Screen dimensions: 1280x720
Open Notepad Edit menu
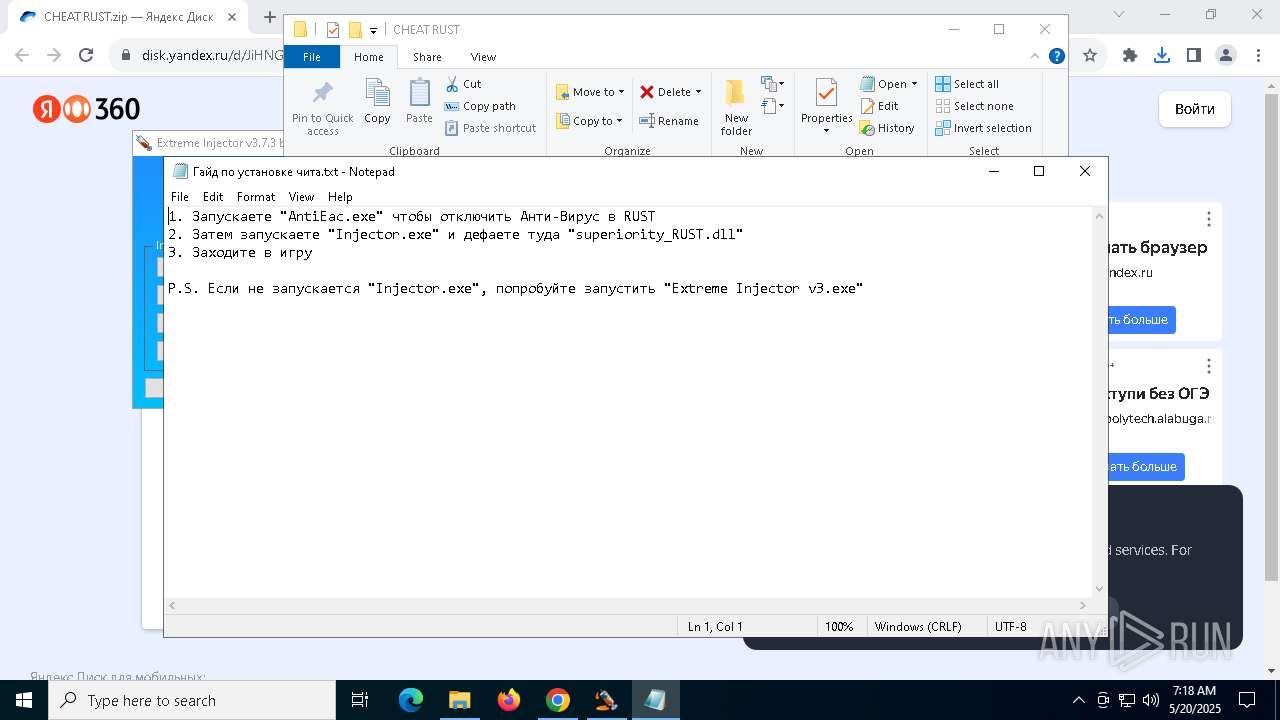pyautogui.click(x=213, y=197)
